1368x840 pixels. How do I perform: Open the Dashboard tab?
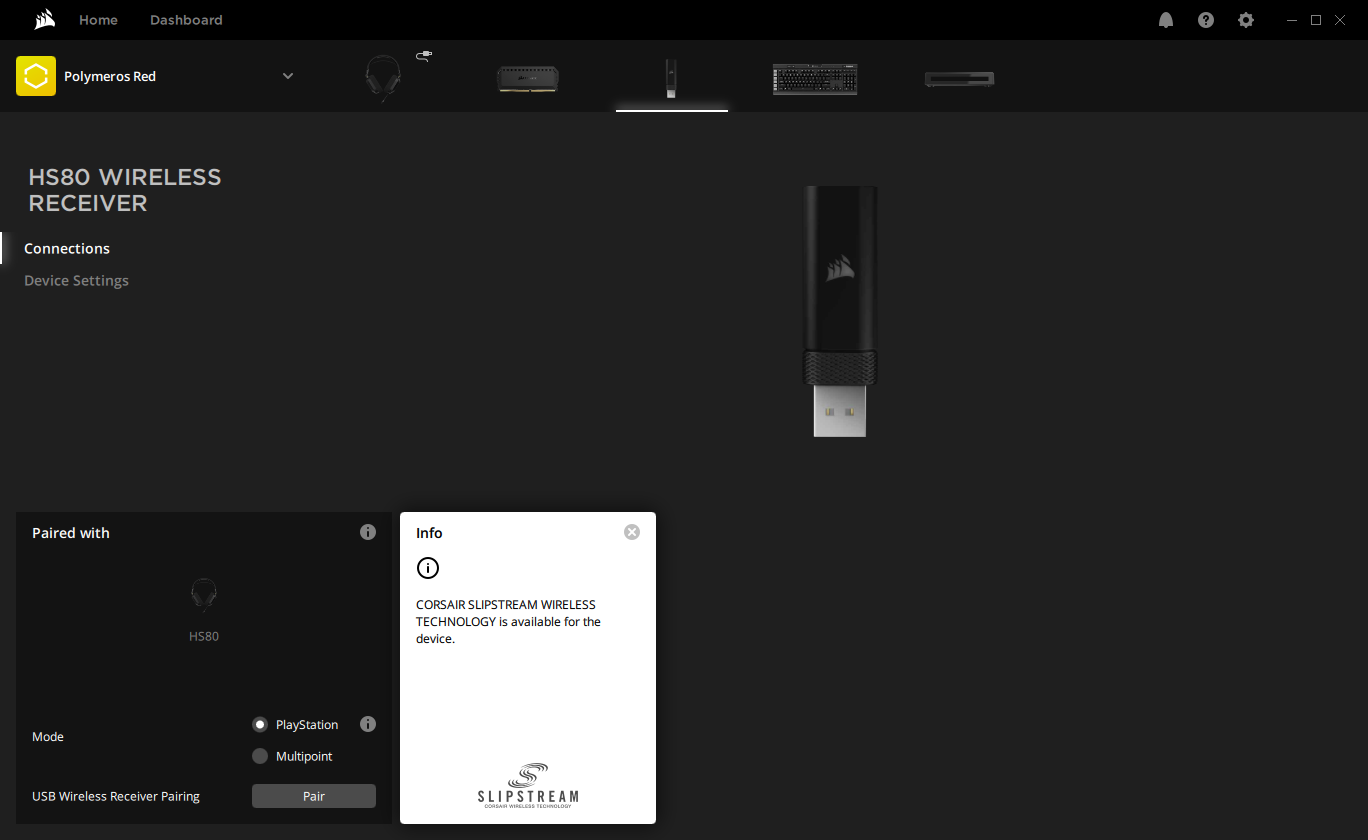pyautogui.click(x=186, y=20)
